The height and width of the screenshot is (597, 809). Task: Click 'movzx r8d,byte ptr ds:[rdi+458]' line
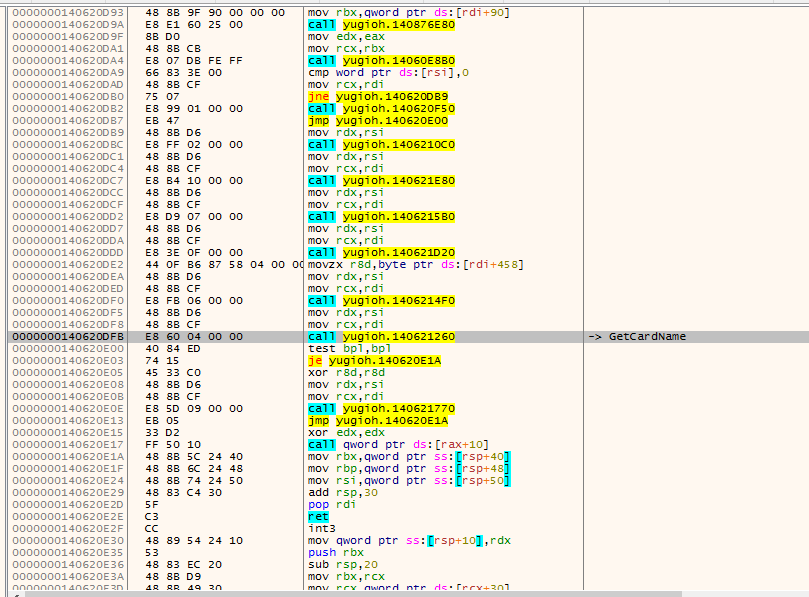416,264
